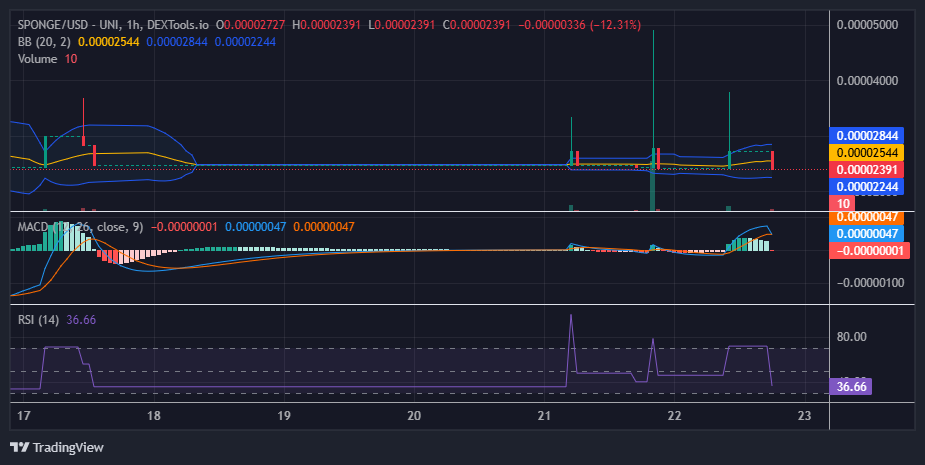Viewport: 925px width, 465px height.
Task: Click the low value L0.00002391
Action: [x=401, y=25]
